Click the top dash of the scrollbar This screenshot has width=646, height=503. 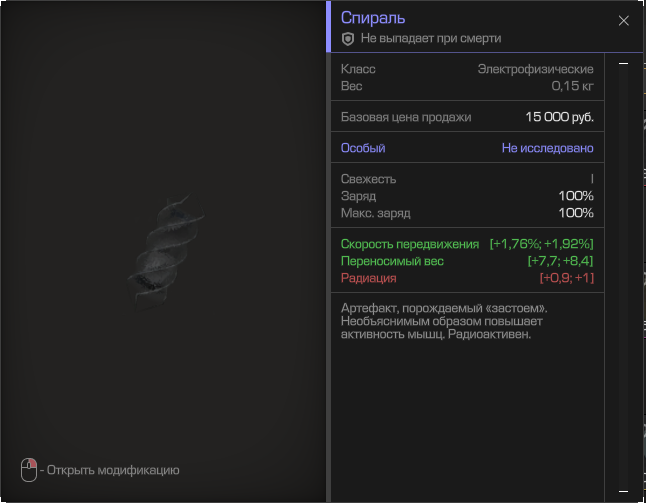coord(624,63)
